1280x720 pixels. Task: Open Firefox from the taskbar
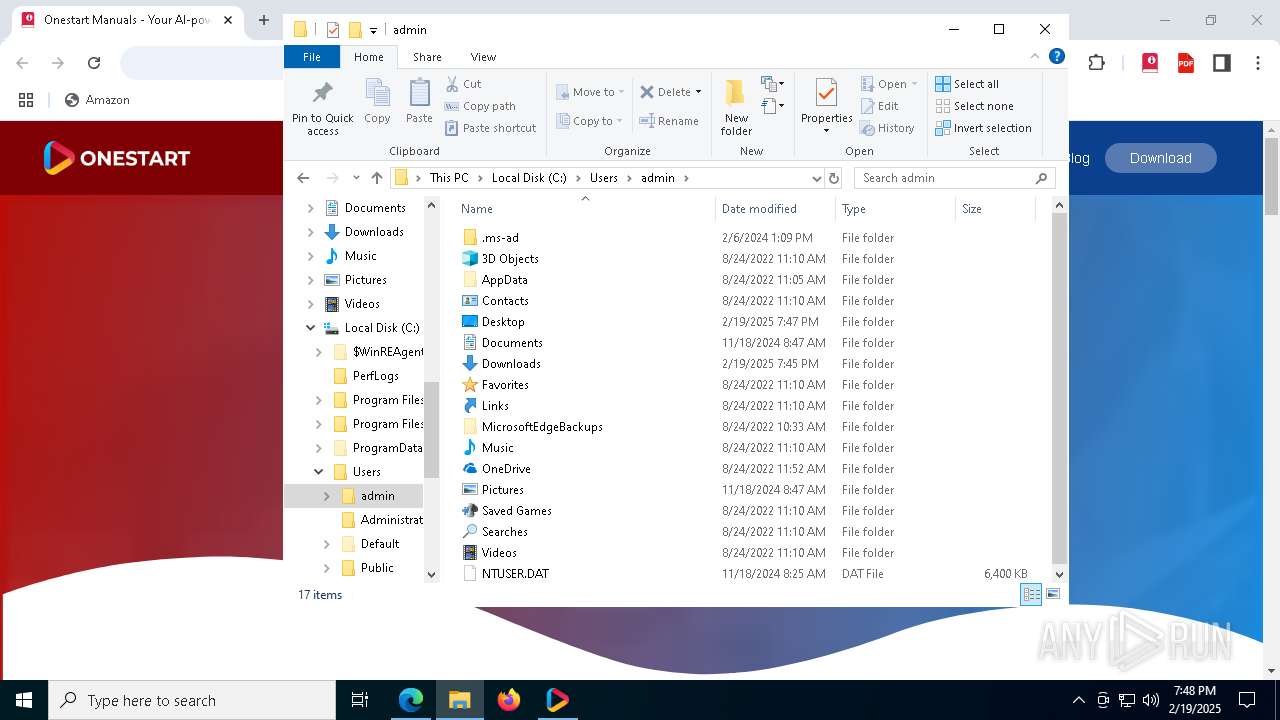pos(509,700)
